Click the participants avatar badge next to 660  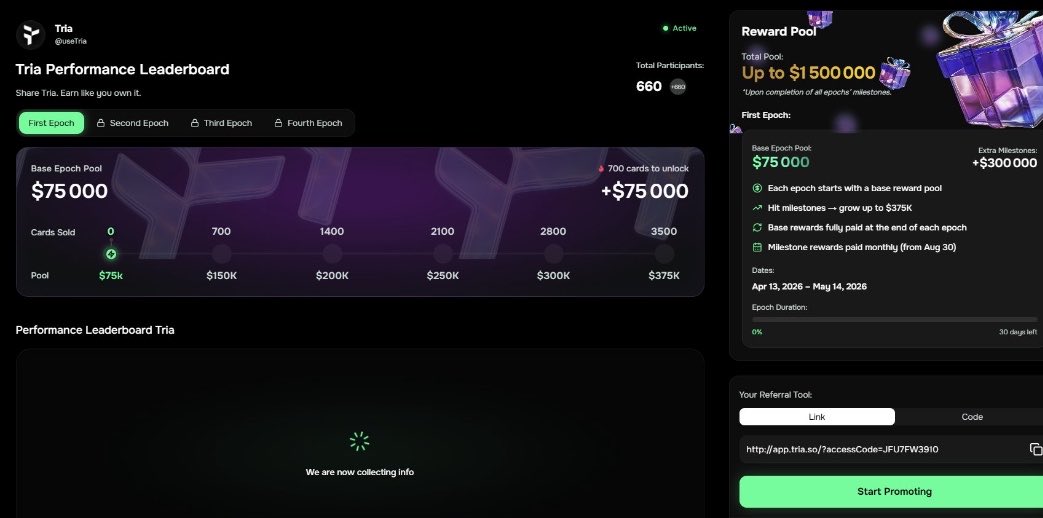click(678, 87)
